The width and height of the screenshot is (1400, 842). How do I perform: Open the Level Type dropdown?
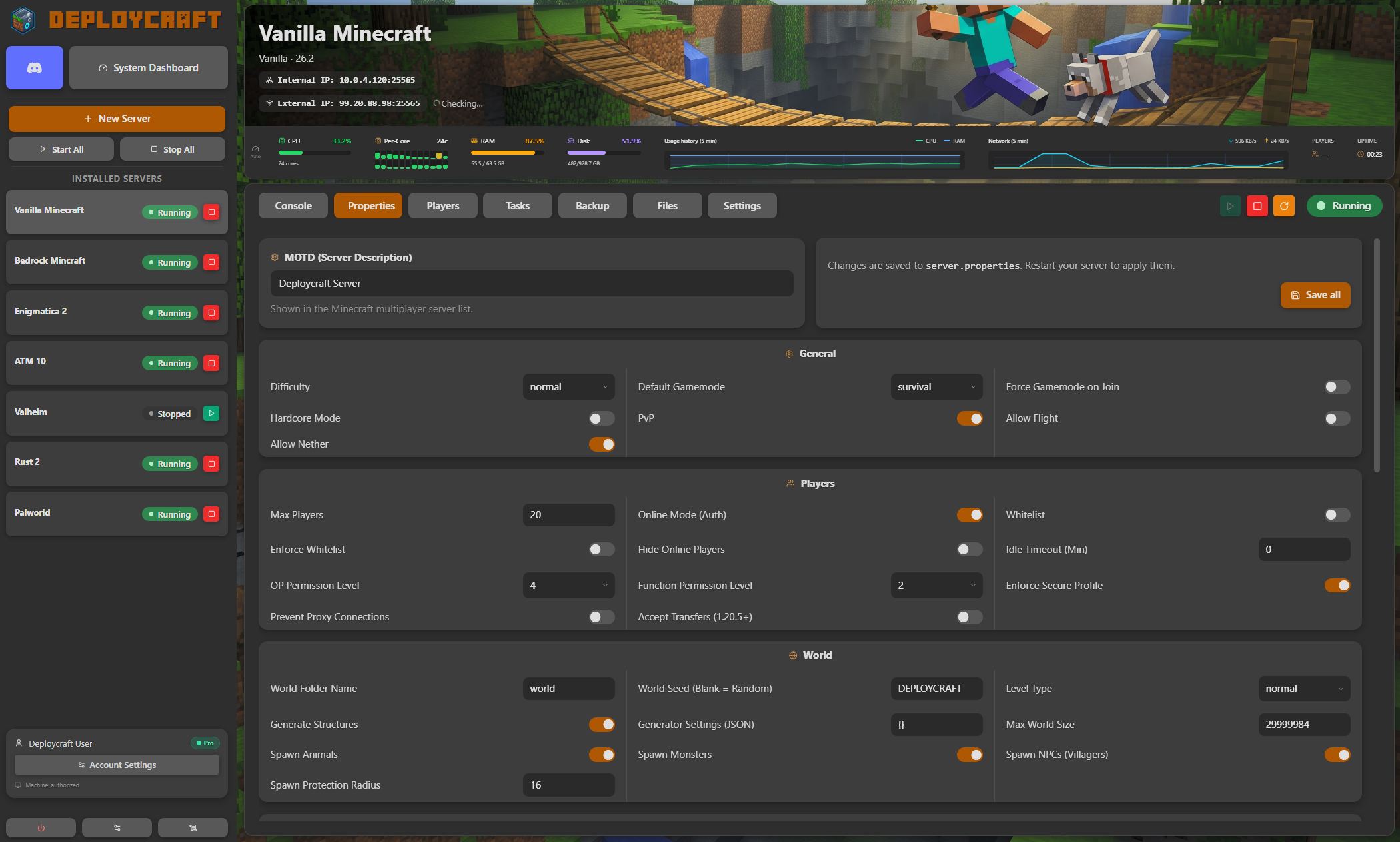tap(1304, 689)
